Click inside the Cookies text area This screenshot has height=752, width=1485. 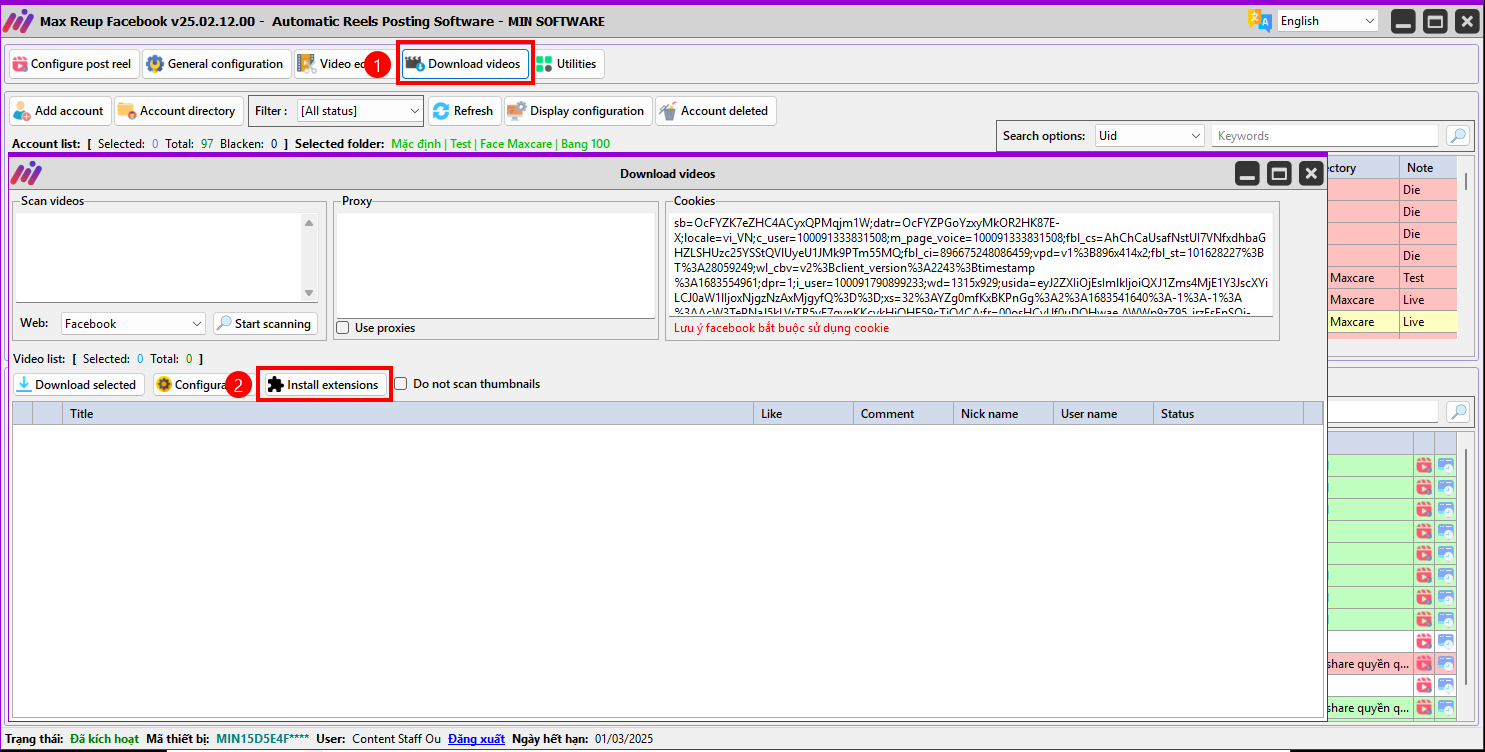pyautogui.click(x=972, y=264)
